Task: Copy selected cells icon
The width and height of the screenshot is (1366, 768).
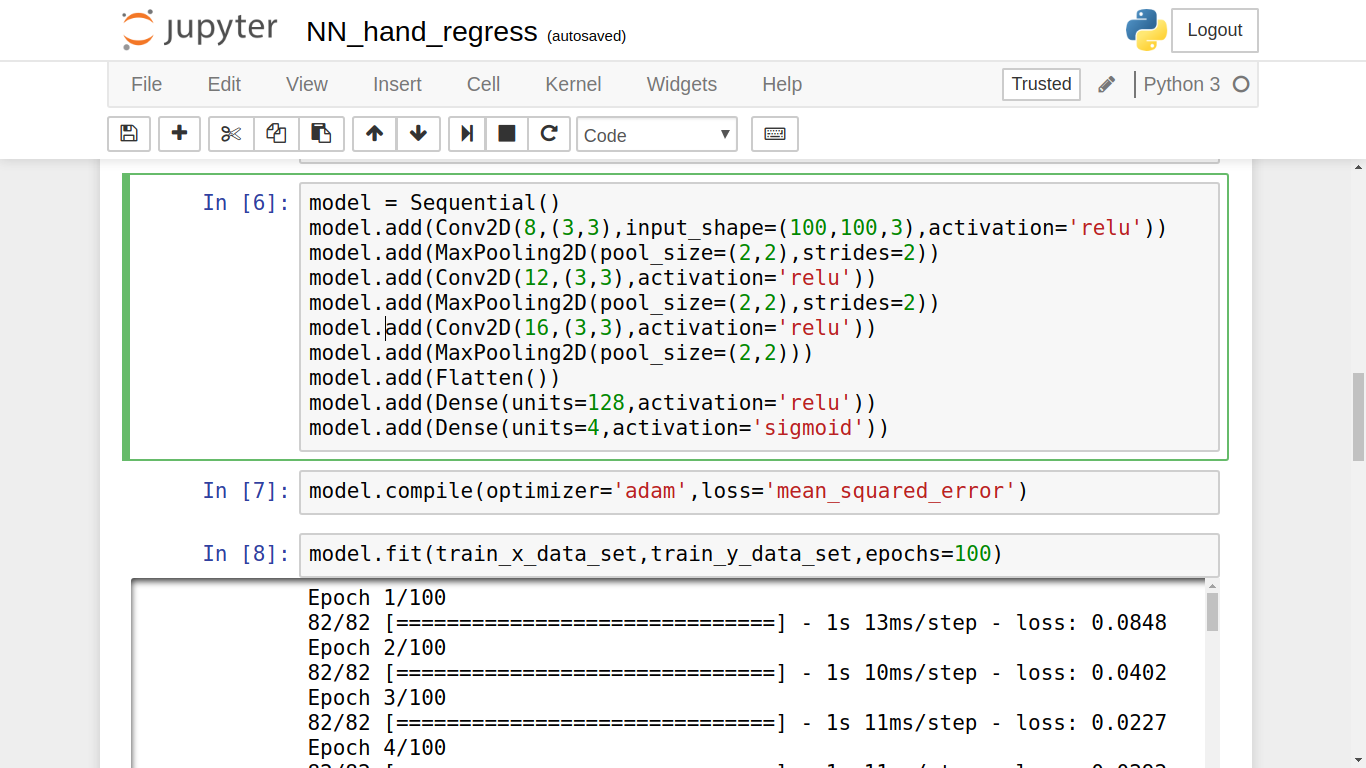Action: pyautogui.click(x=276, y=134)
